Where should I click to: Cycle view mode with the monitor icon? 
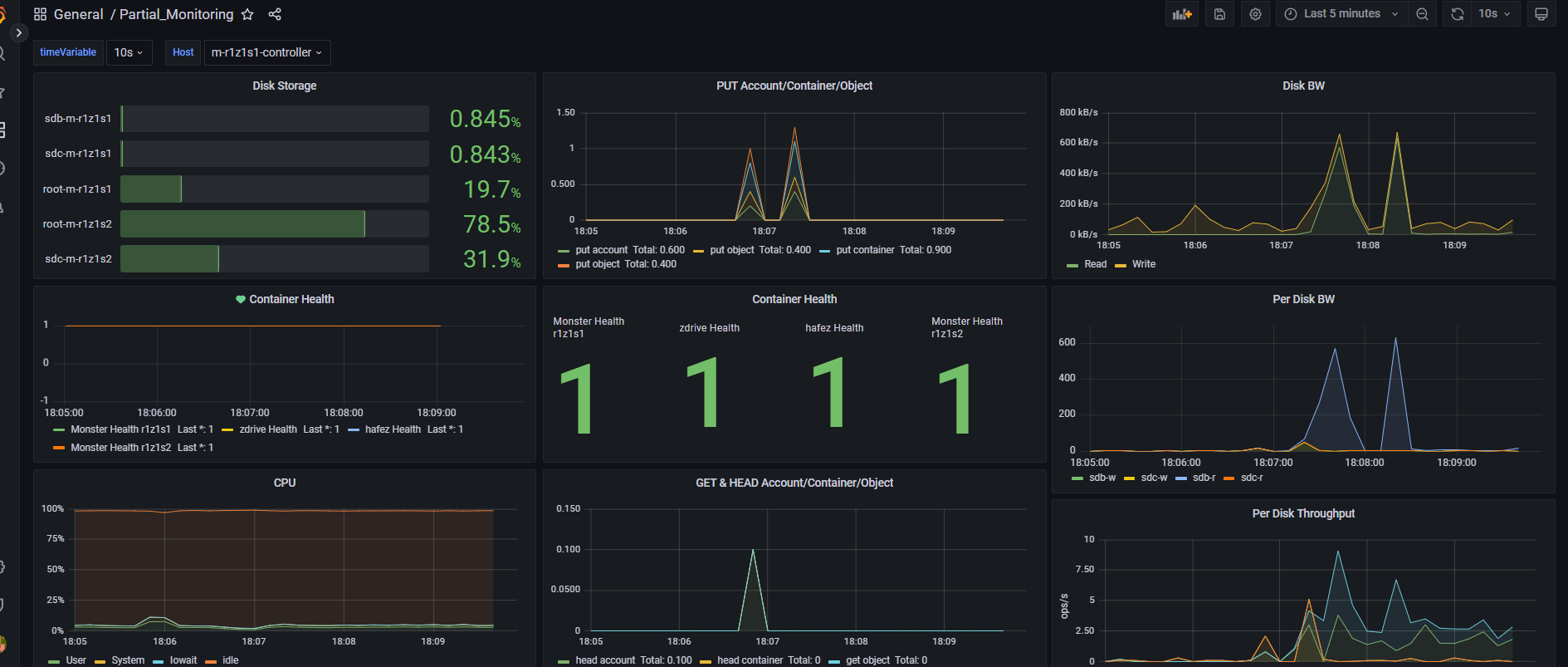pyautogui.click(x=1541, y=14)
